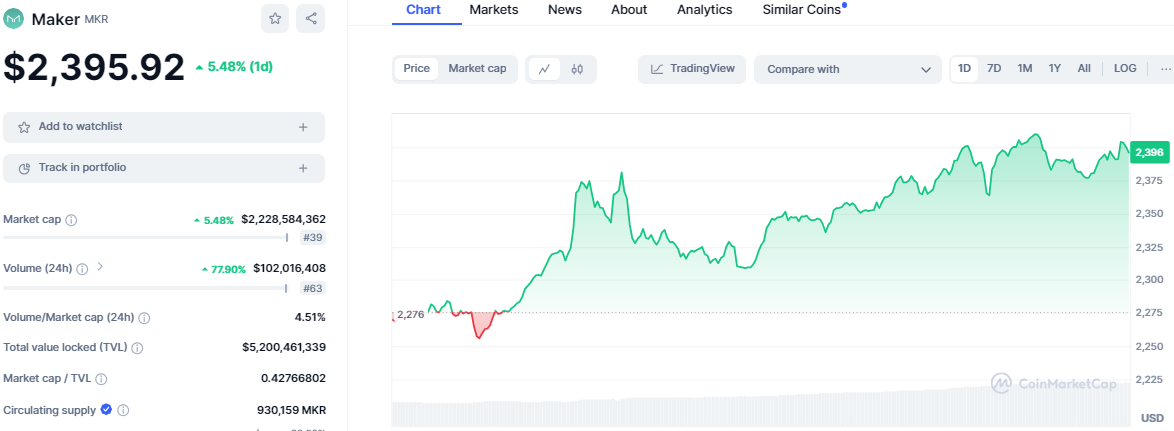Click the plus icon on Add to watchlist
The image size is (1174, 431).
point(303,127)
